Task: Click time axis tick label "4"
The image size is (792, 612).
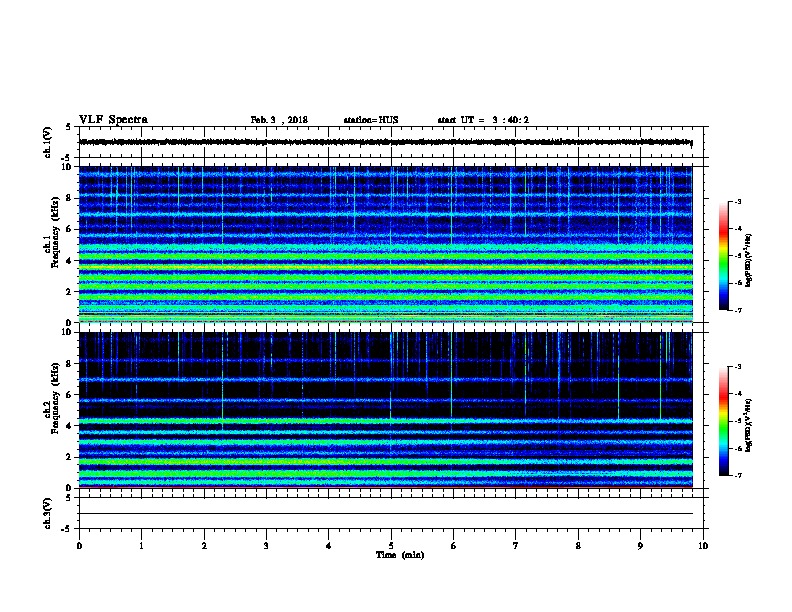Action: (329, 546)
